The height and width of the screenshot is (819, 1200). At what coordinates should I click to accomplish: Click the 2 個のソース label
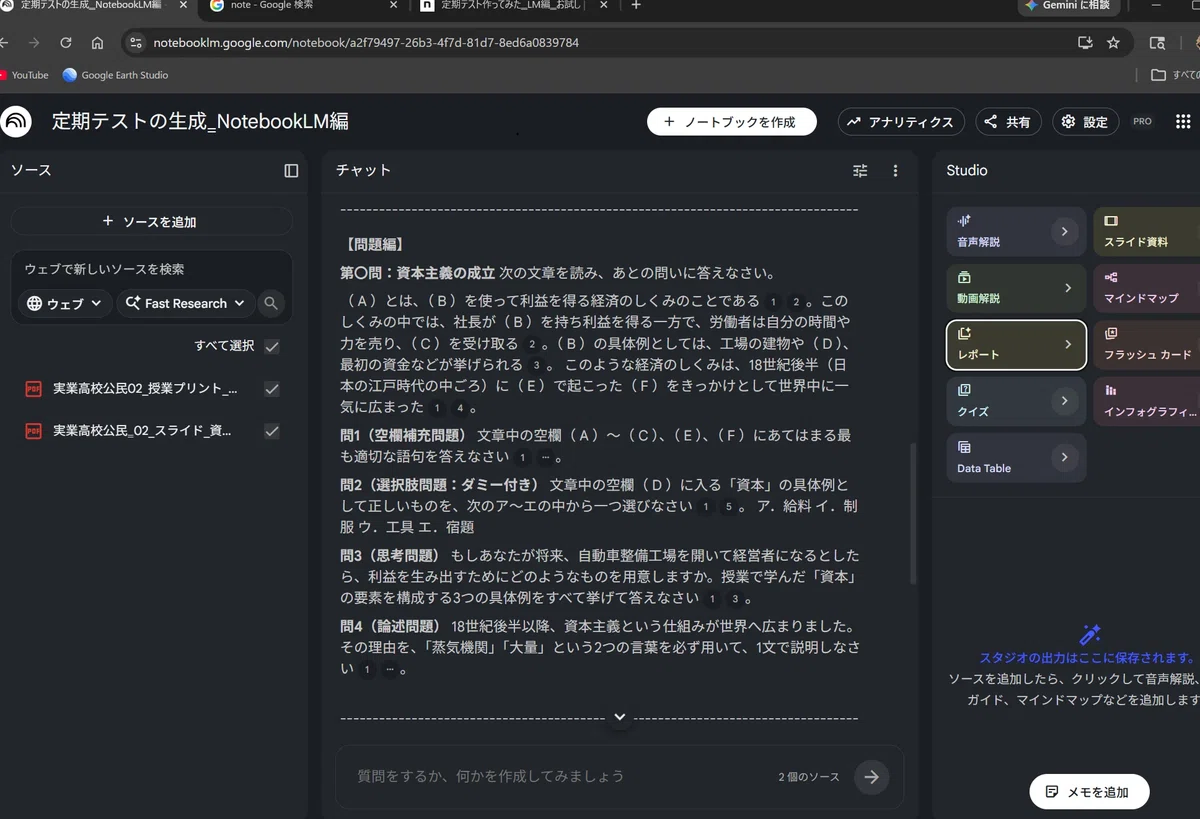pos(809,777)
